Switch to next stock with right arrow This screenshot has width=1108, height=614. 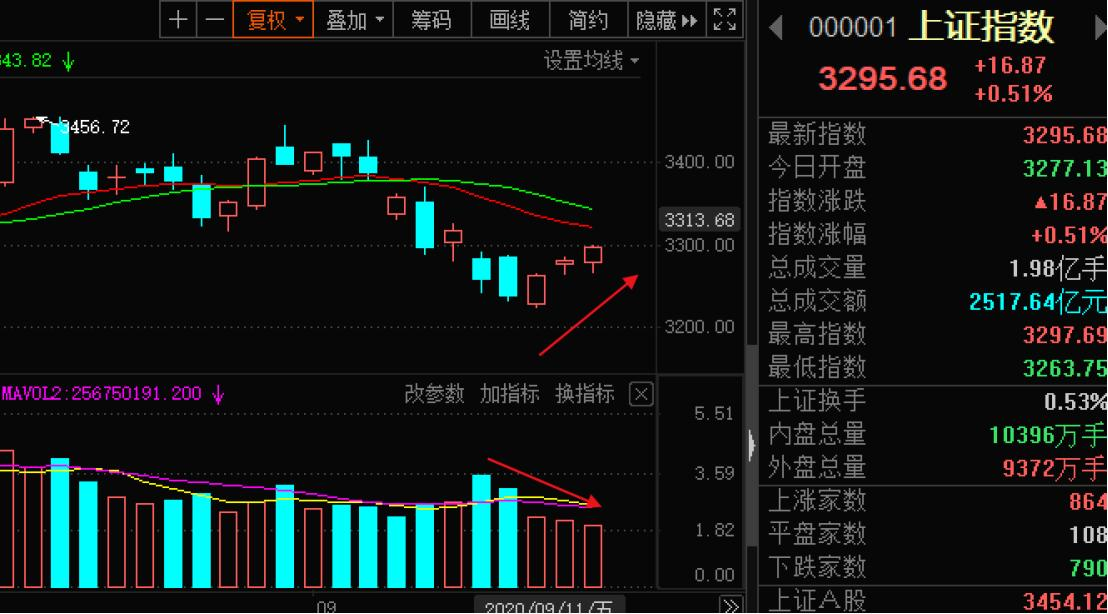pos(1096,27)
